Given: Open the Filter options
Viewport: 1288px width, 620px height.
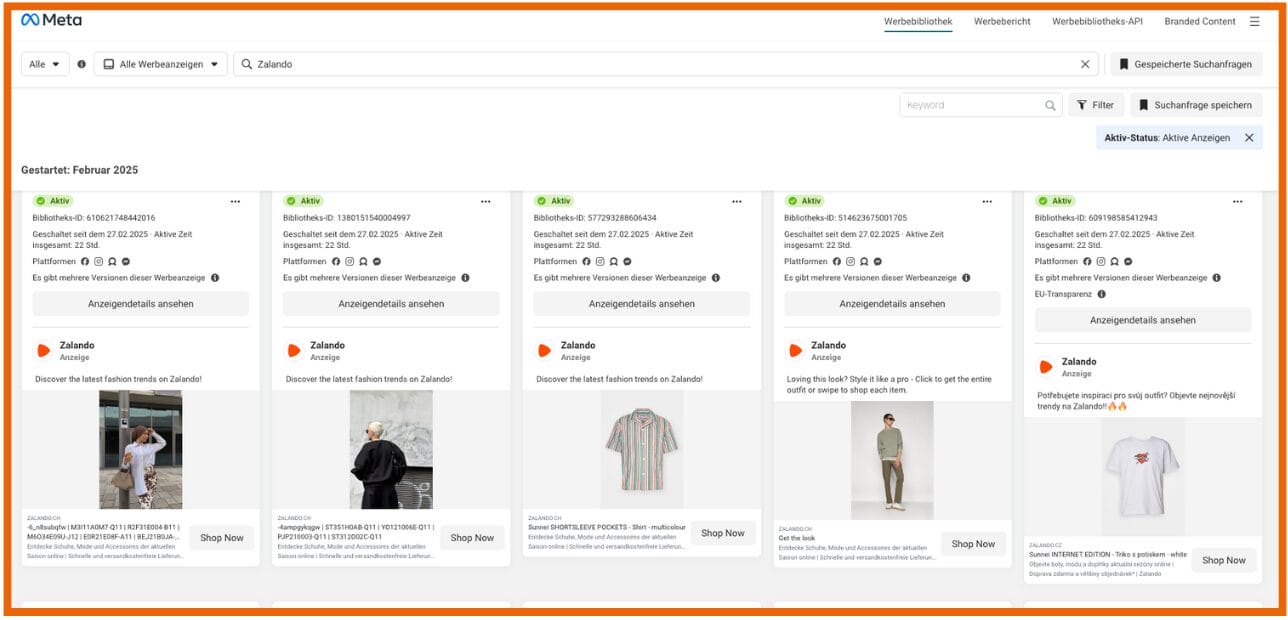Looking at the screenshot, I should pos(1095,105).
